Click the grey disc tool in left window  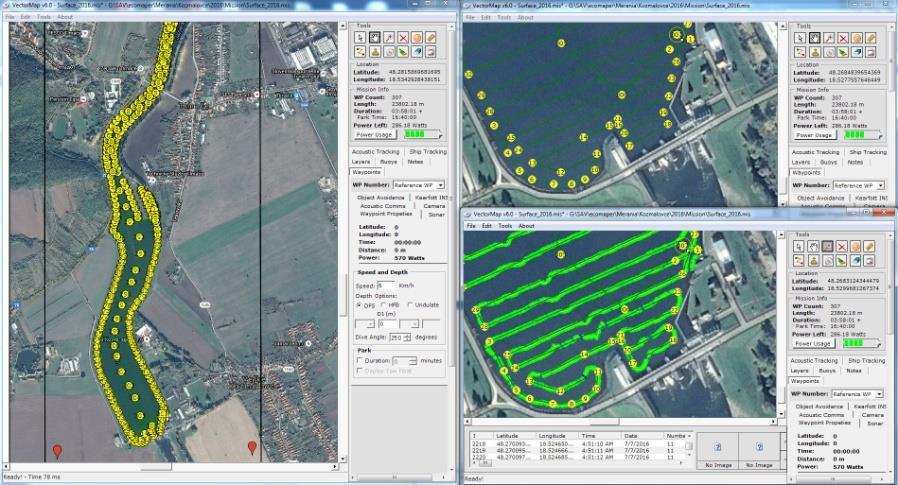point(389,52)
